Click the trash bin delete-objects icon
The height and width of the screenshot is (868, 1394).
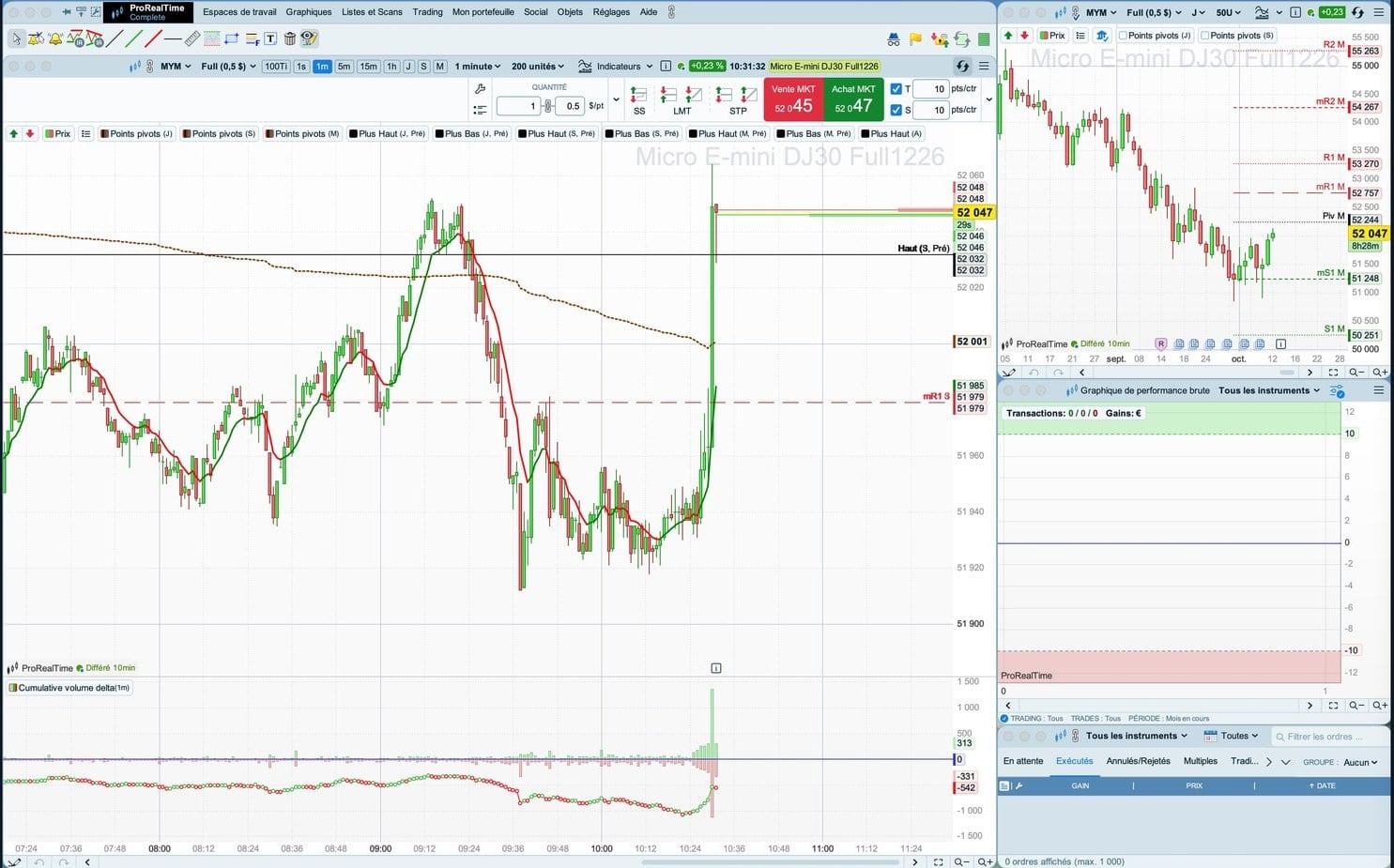[289, 38]
